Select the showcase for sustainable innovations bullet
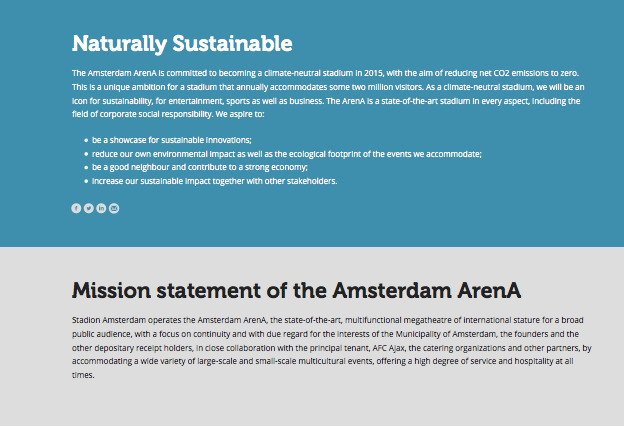This screenshot has width=624, height=427. tap(172, 140)
